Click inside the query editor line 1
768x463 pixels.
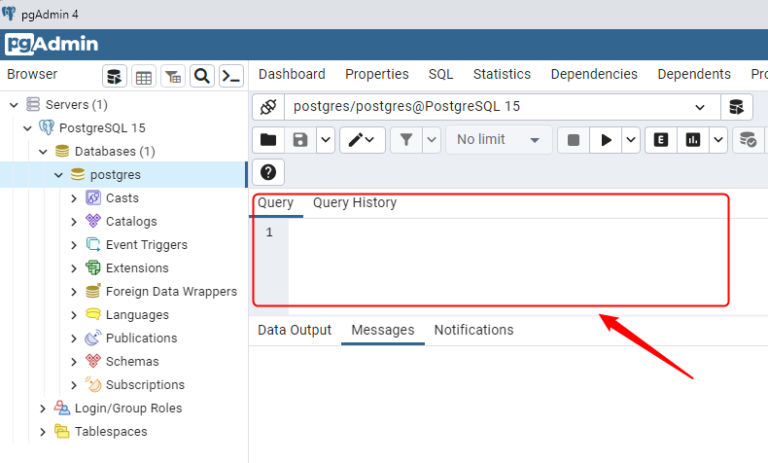tap(500, 233)
